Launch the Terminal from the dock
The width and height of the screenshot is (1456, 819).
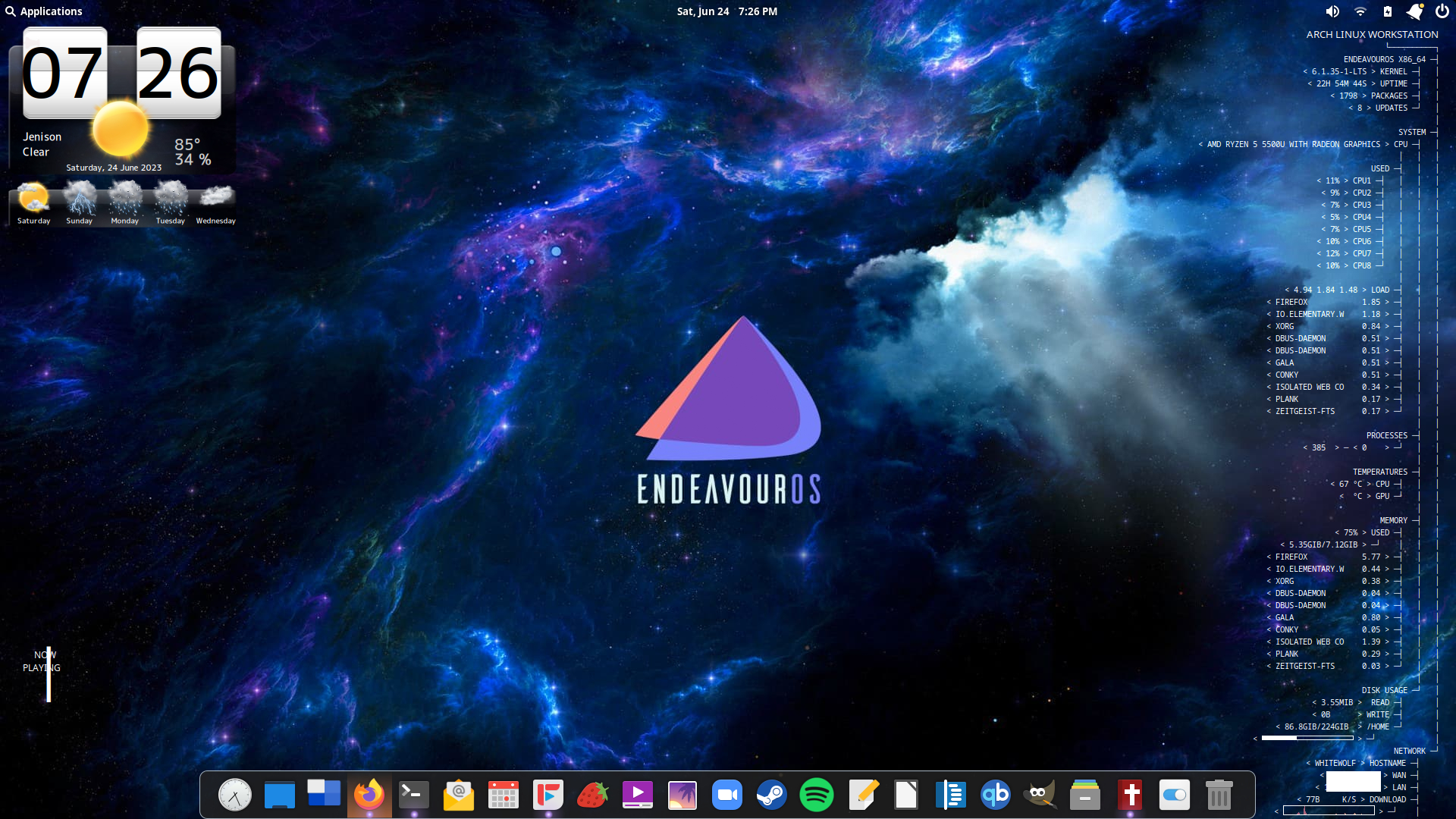click(414, 795)
